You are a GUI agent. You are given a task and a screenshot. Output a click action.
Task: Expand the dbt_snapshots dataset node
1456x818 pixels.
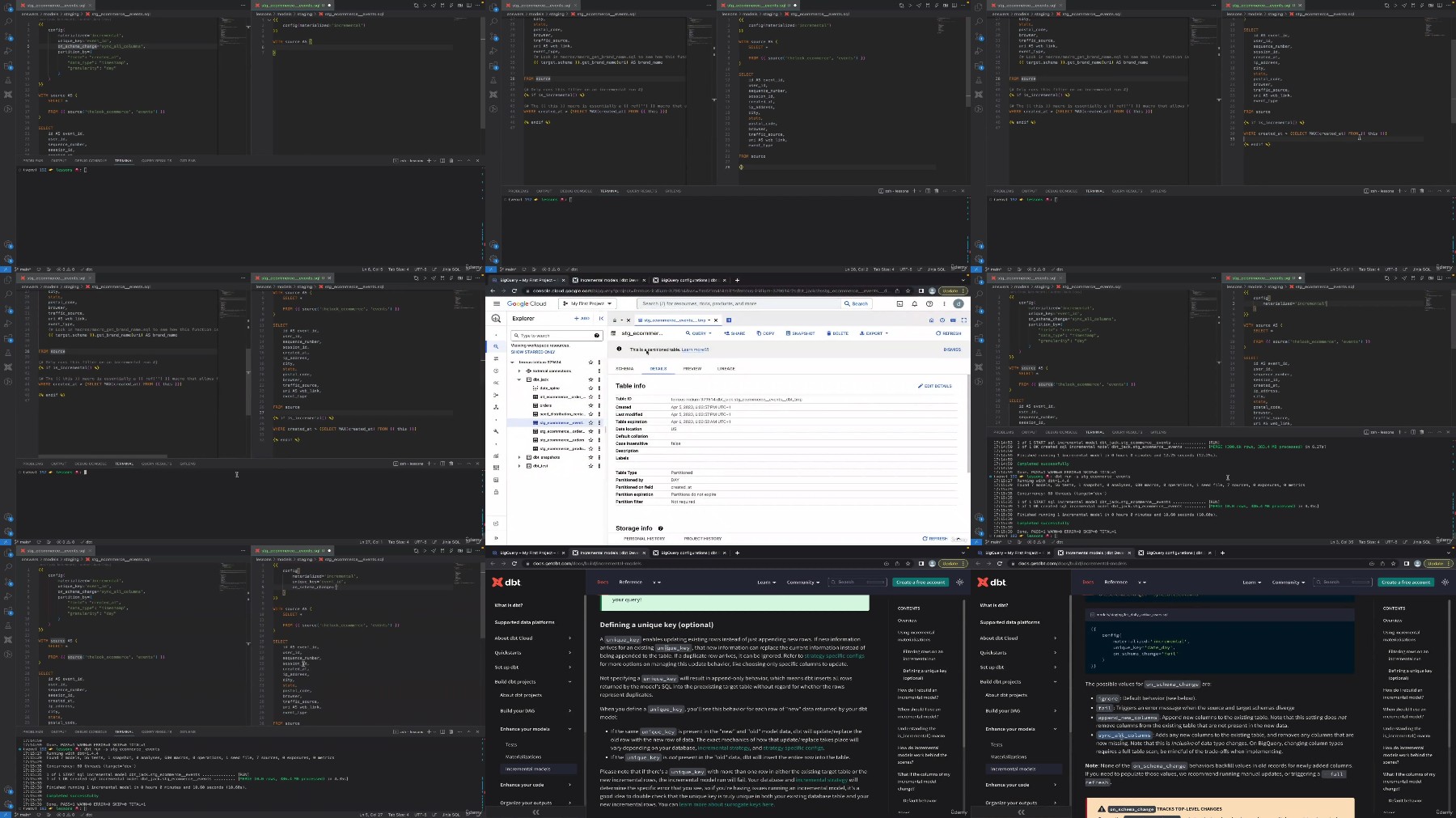pos(519,457)
